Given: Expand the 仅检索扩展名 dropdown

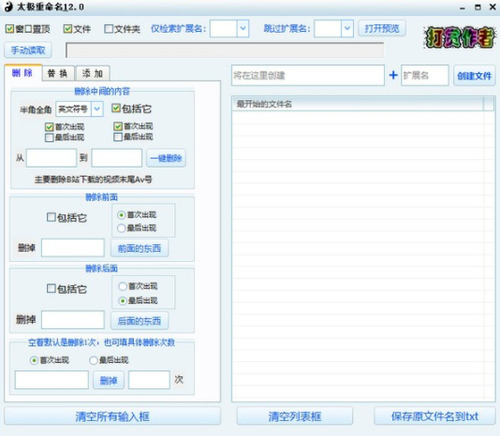Looking at the screenshot, I should click(243, 29).
